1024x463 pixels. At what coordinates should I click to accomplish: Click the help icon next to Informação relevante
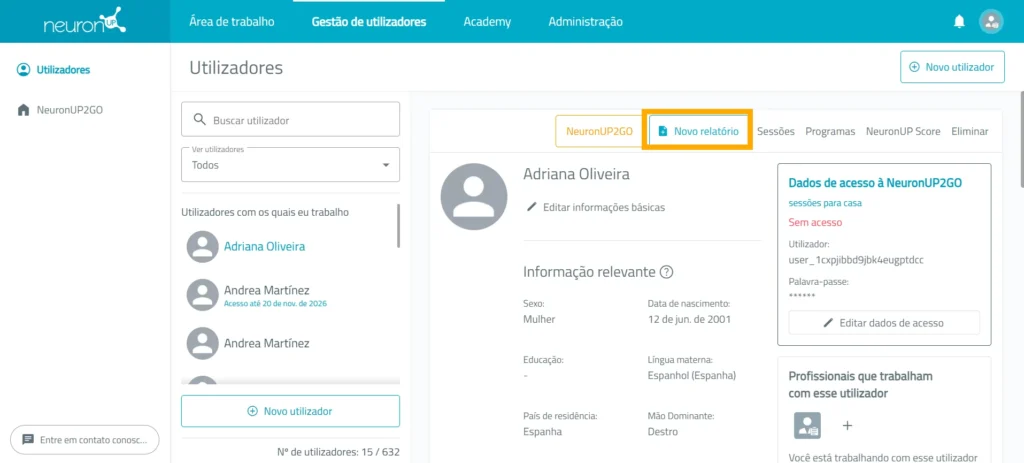click(666, 272)
